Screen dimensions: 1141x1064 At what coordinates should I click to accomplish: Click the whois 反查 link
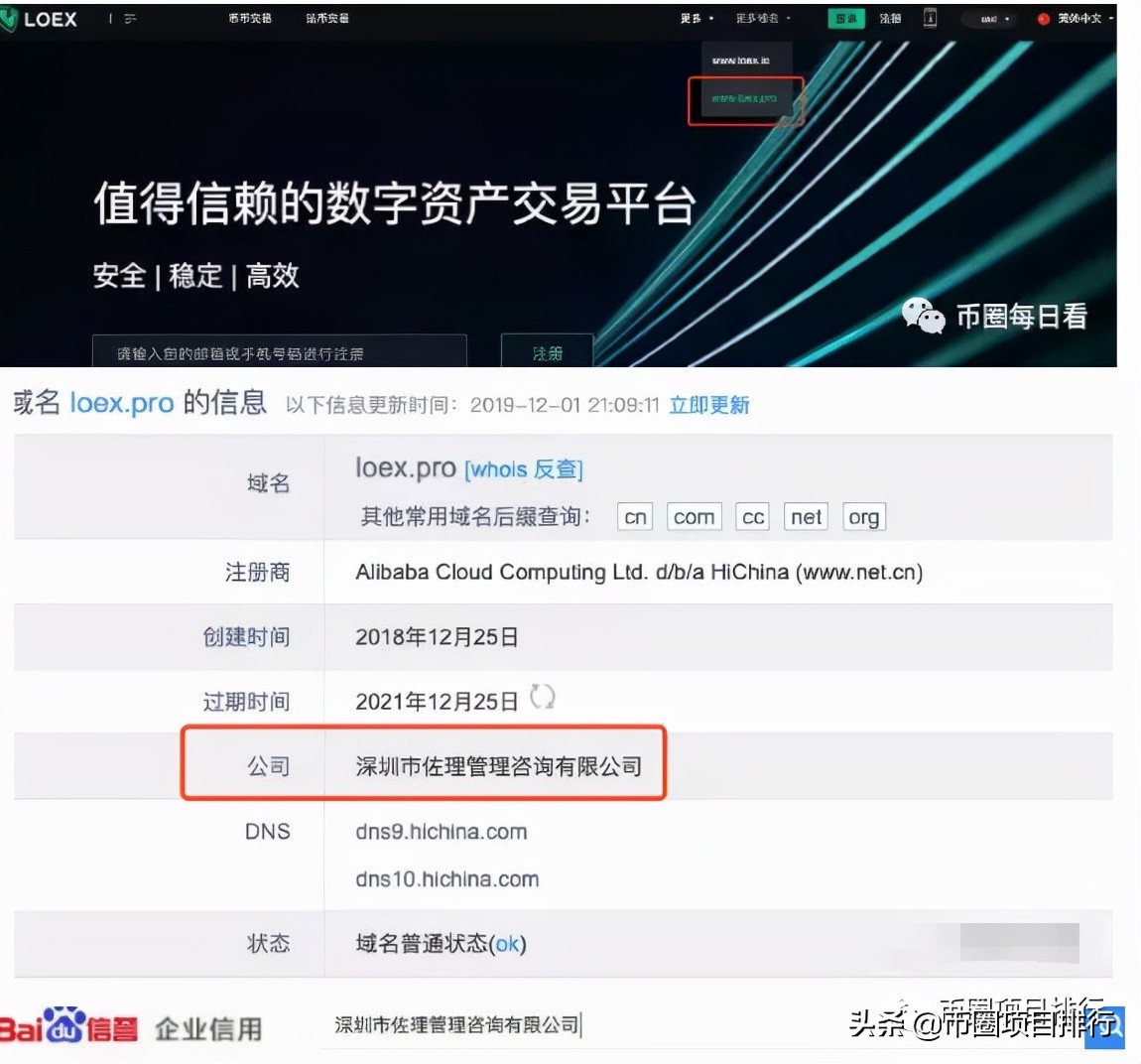[524, 469]
